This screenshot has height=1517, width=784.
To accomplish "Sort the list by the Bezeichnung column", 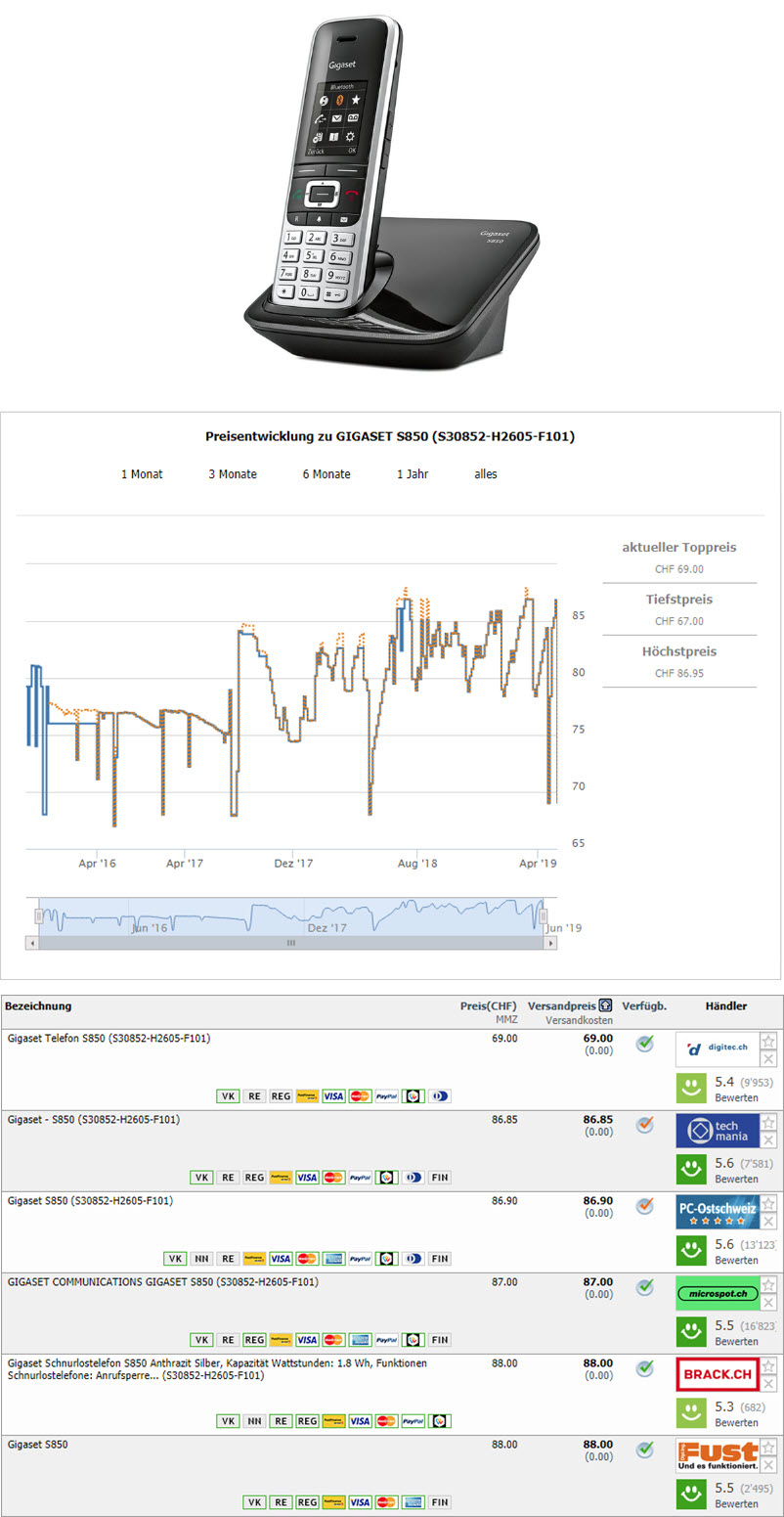I will (38, 1005).
